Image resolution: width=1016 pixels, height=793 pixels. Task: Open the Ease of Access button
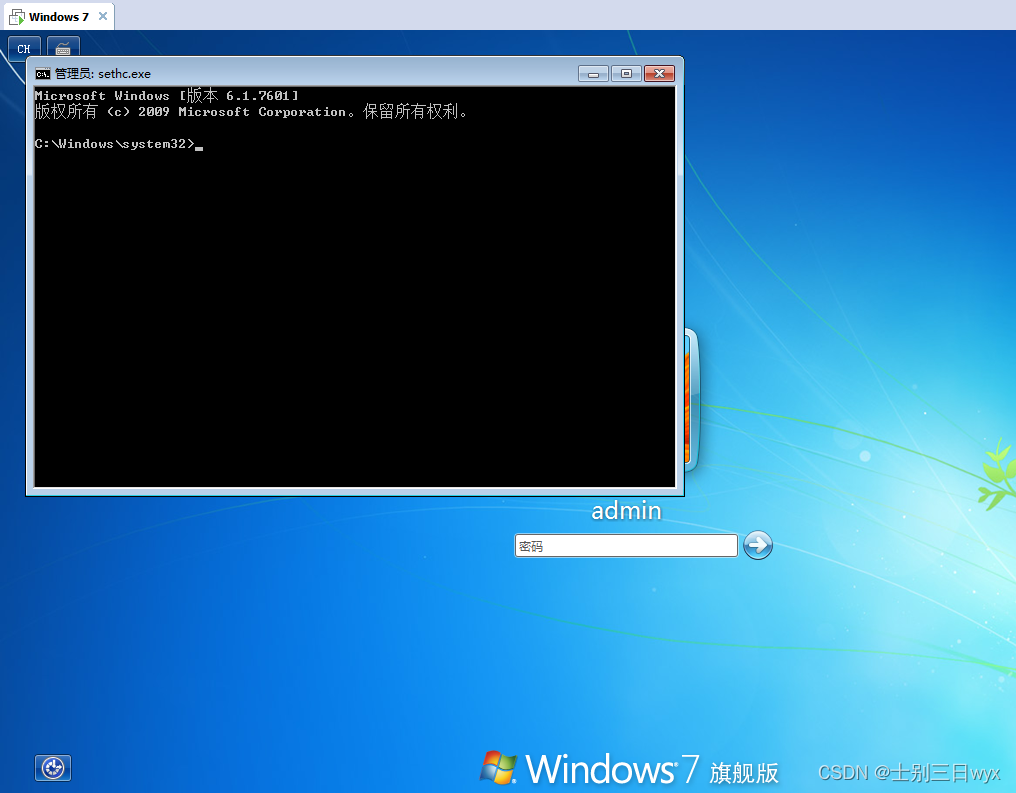pos(52,768)
